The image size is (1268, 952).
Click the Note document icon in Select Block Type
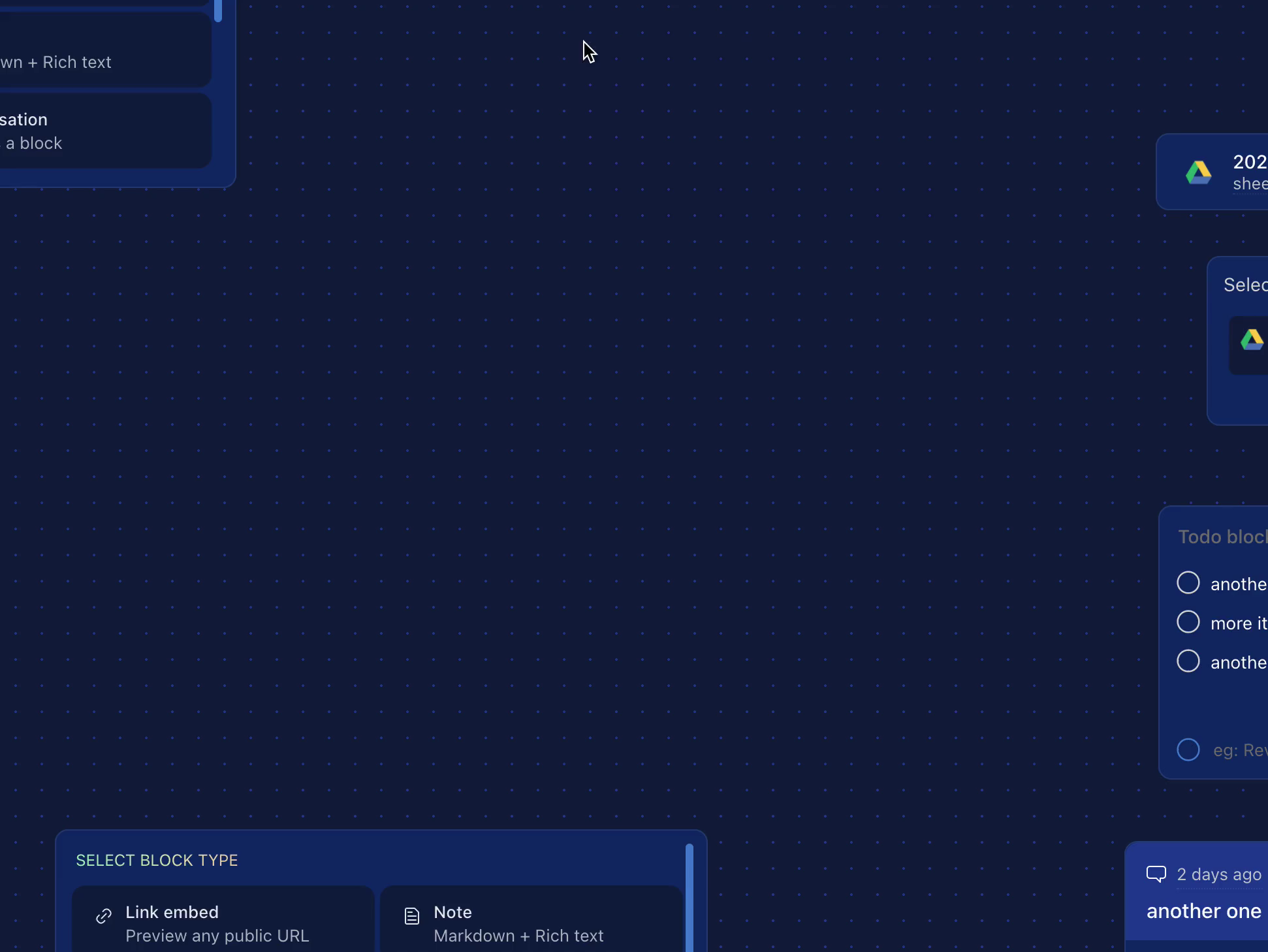point(412,916)
